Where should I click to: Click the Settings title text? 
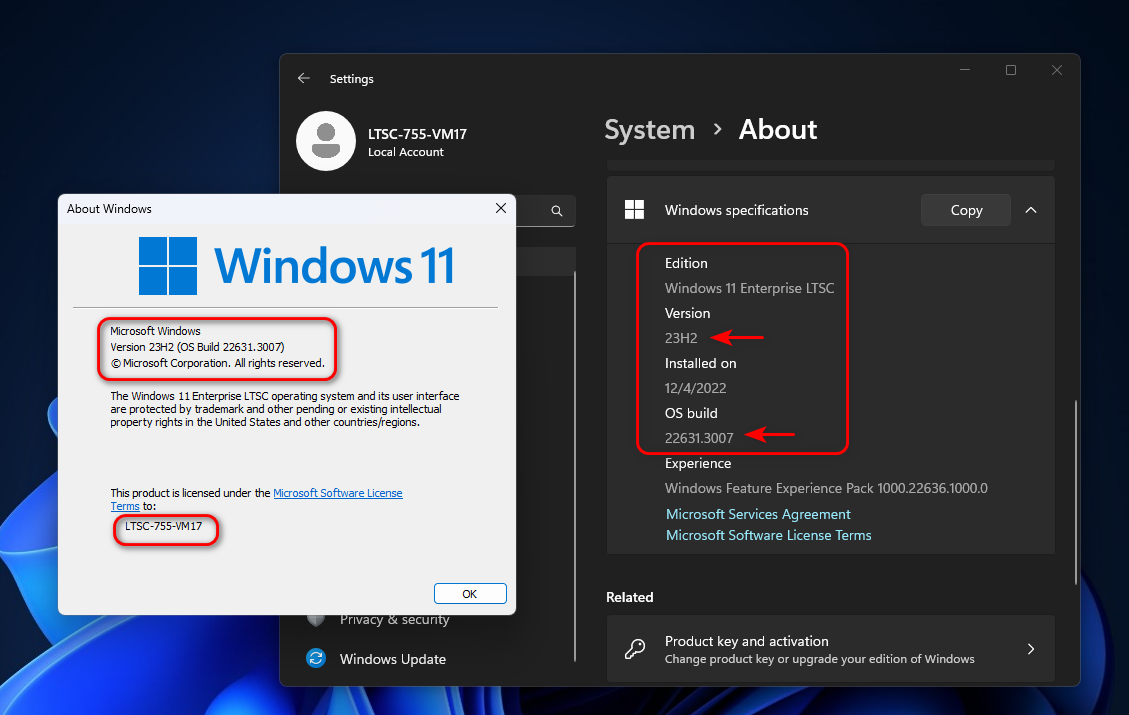(351, 78)
